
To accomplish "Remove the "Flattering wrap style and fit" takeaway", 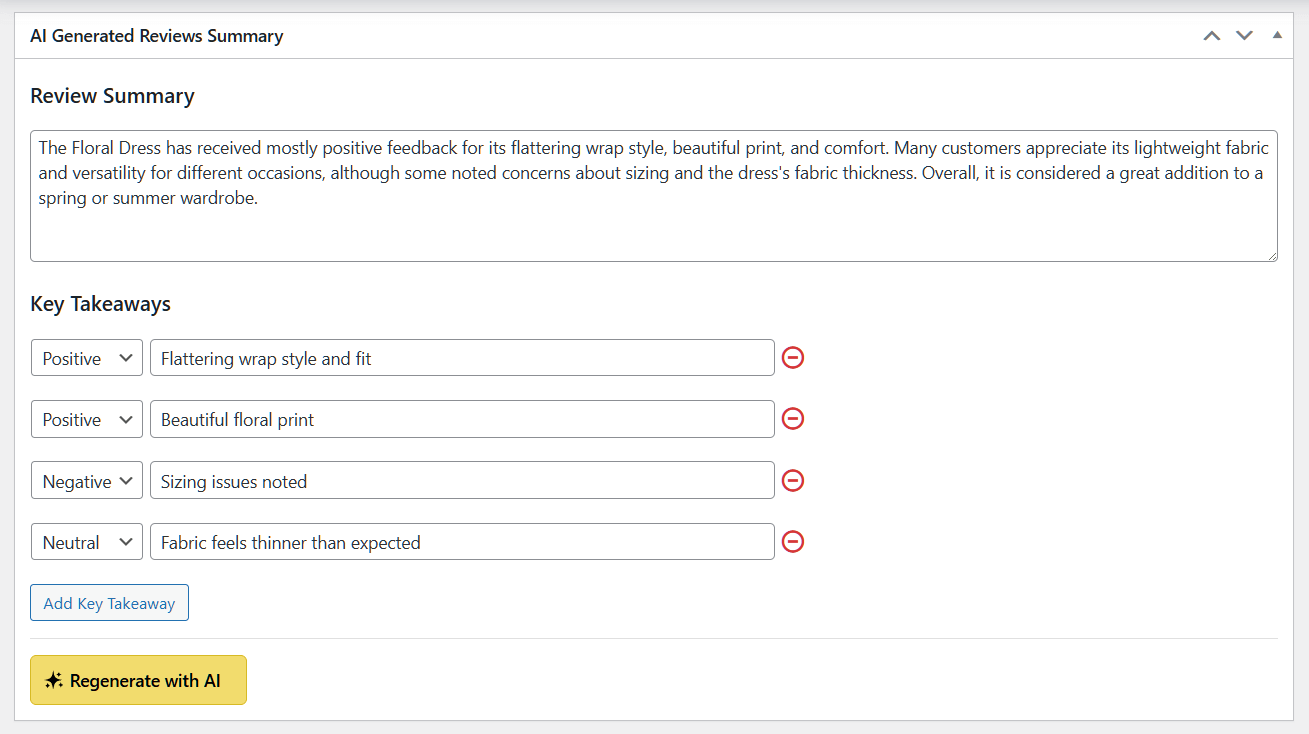I will 793,357.
